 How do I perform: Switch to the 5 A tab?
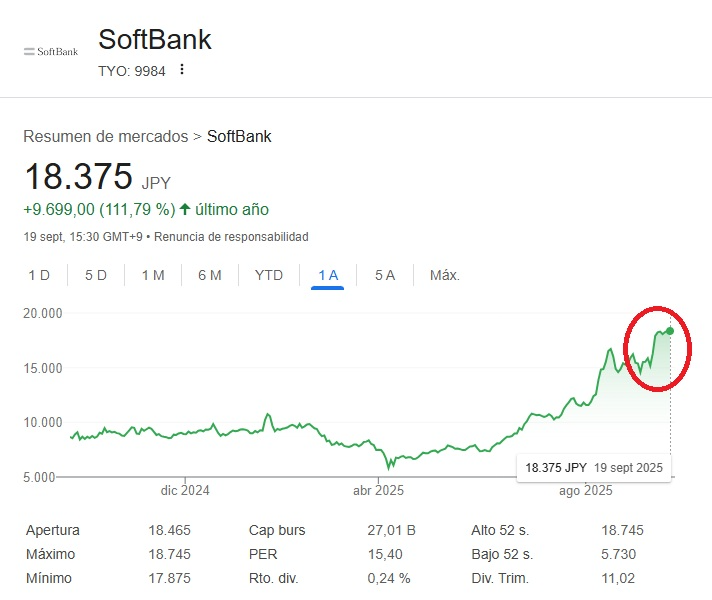385,275
